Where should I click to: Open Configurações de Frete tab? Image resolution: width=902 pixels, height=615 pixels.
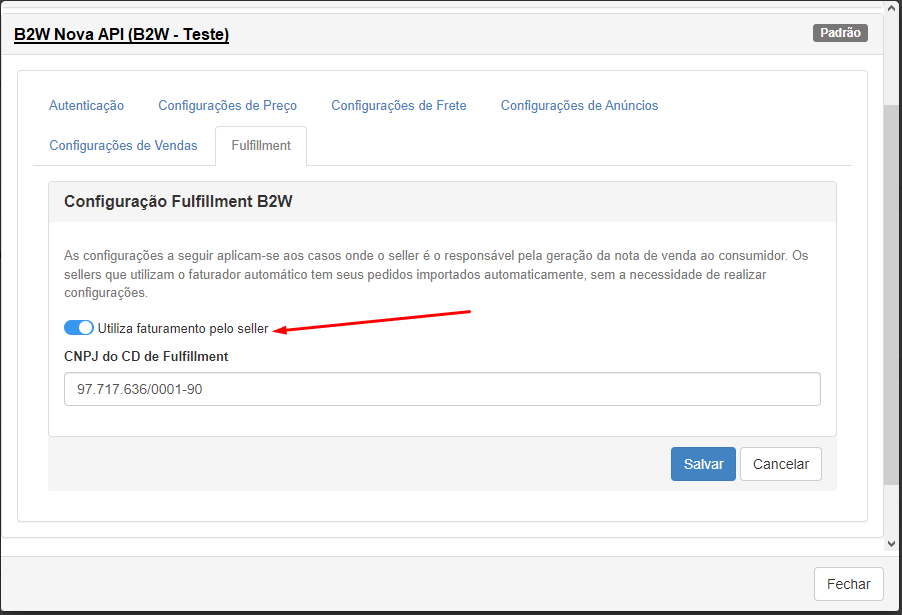[x=399, y=105]
